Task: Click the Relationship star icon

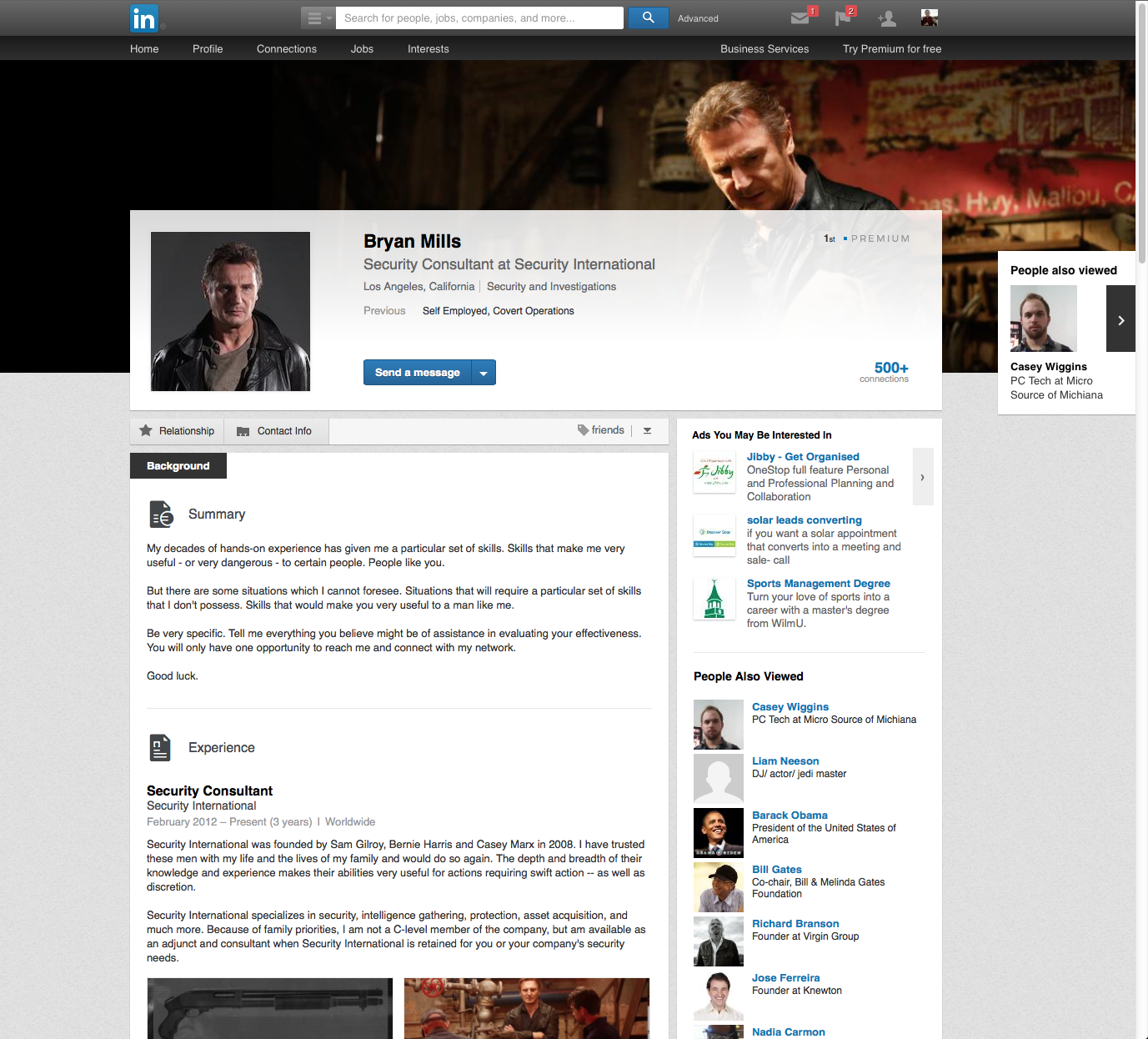Action: click(x=146, y=430)
